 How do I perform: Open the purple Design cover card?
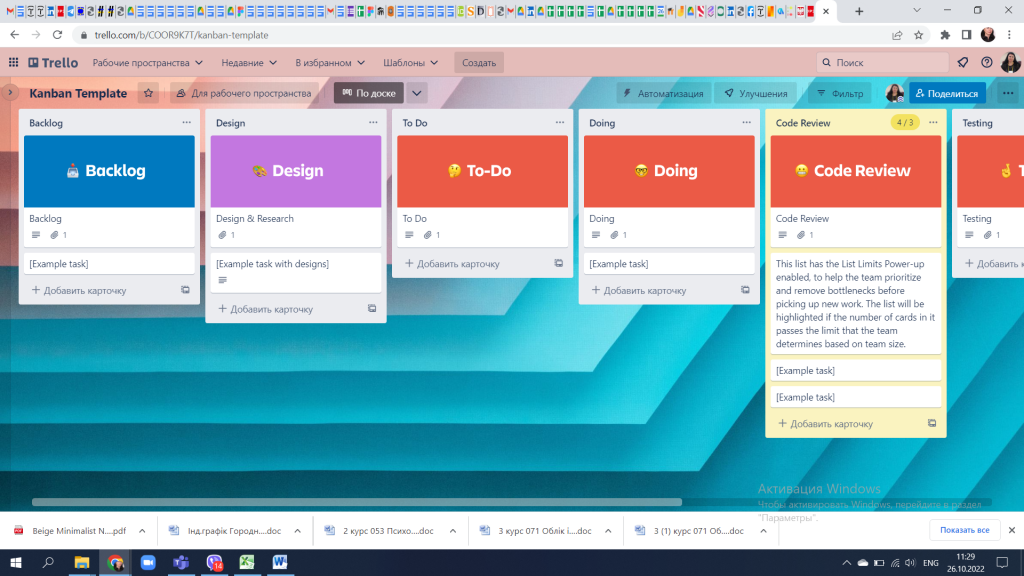(x=296, y=191)
